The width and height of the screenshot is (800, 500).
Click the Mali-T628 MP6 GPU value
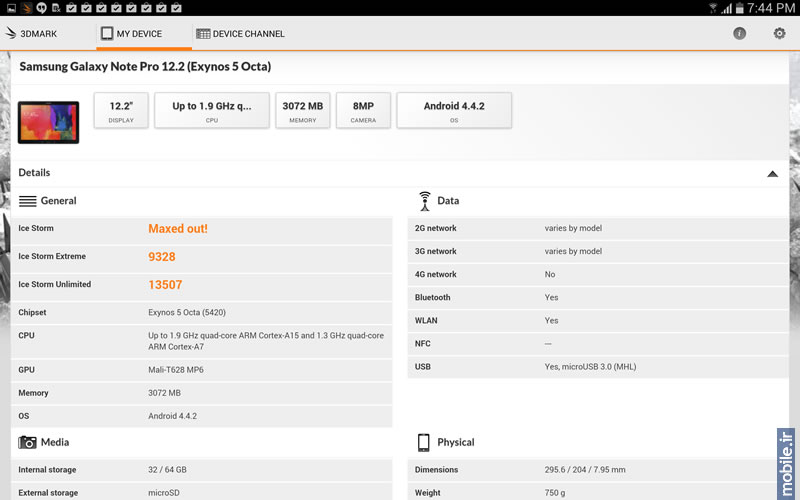pyautogui.click(x=176, y=370)
